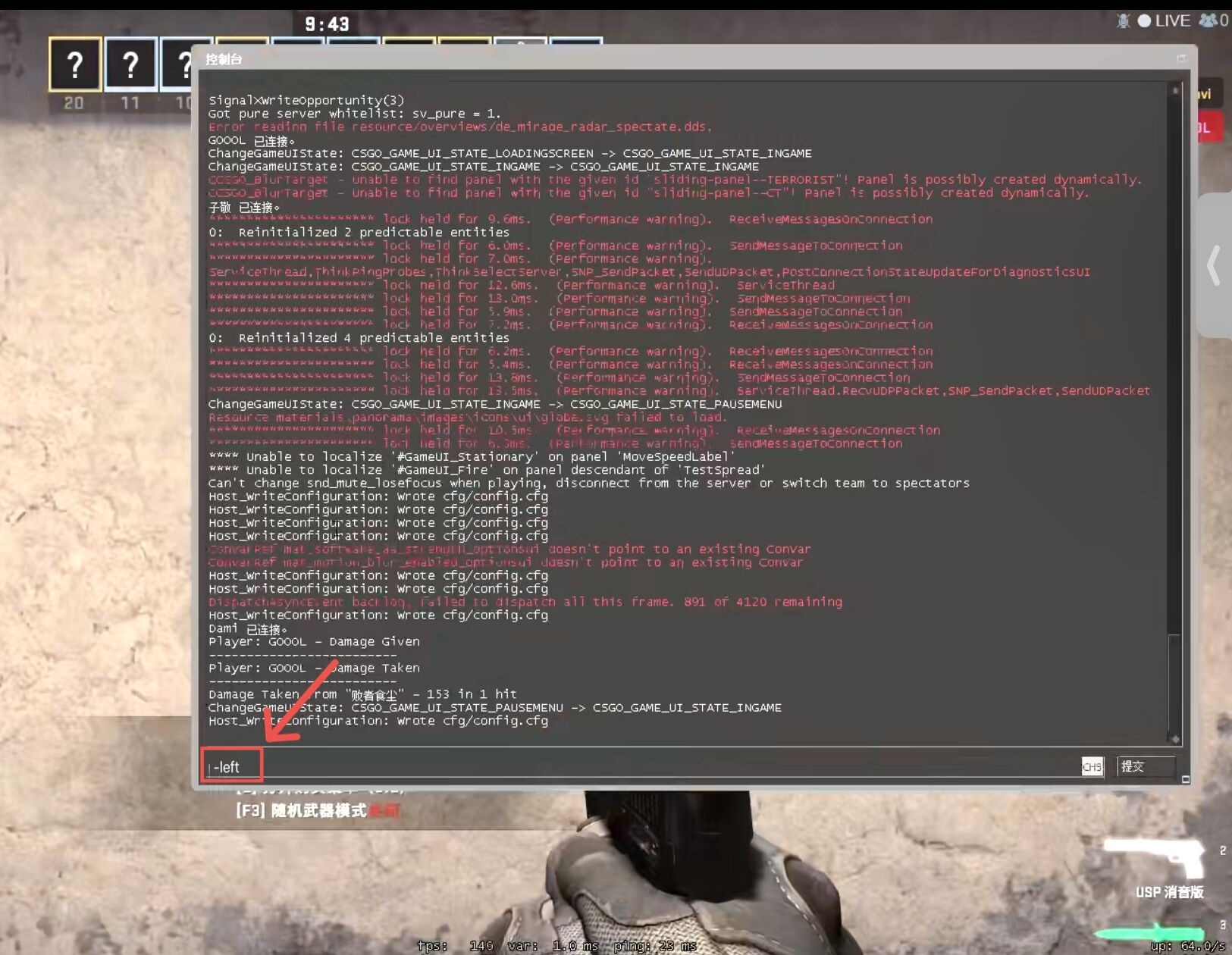This screenshot has width=1232, height=955.
Task: Click 'Player: GOOOL - Damage Taken' line
Action: point(314,668)
